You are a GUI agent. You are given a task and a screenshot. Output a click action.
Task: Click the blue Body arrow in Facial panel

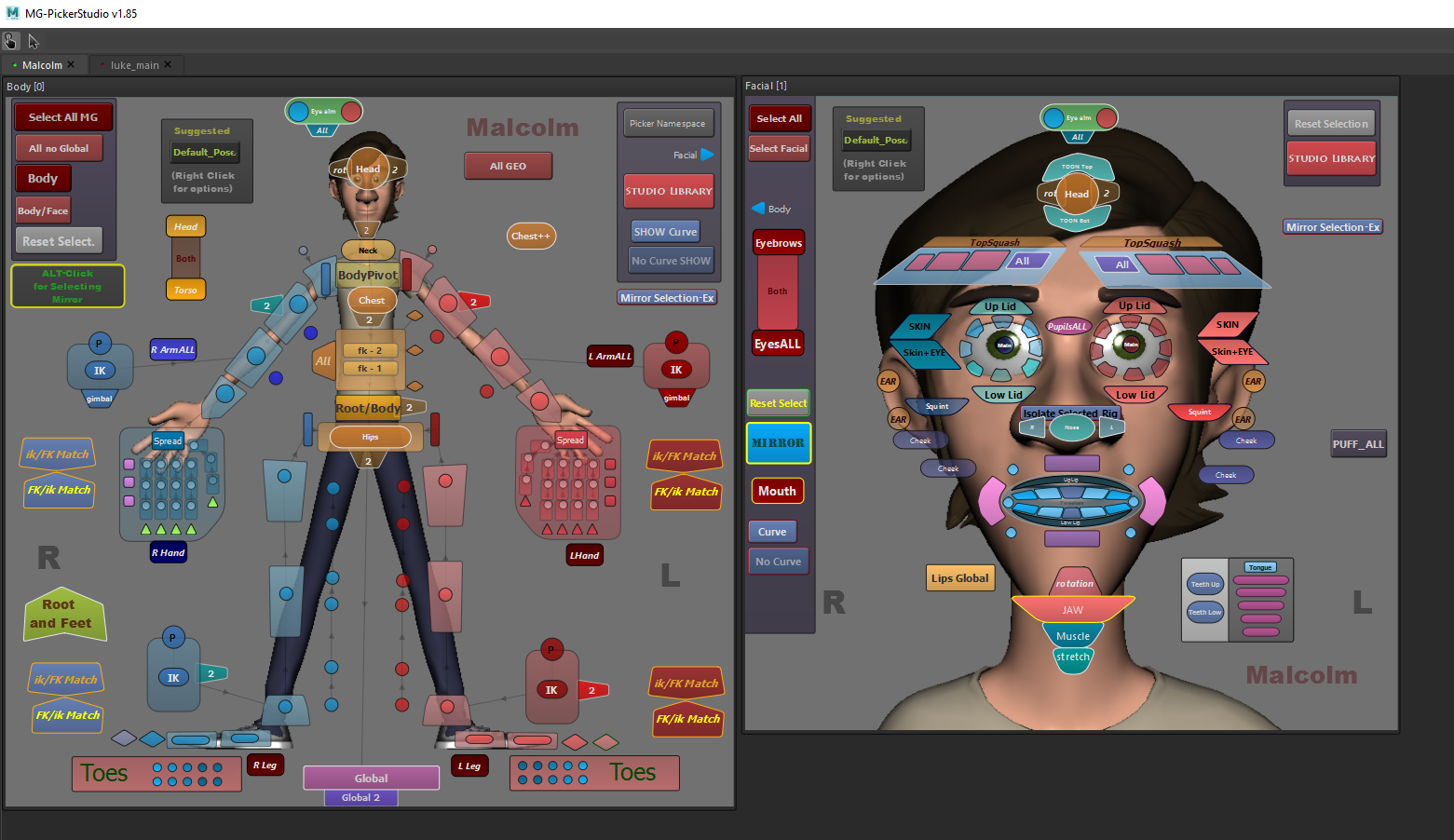[x=758, y=208]
